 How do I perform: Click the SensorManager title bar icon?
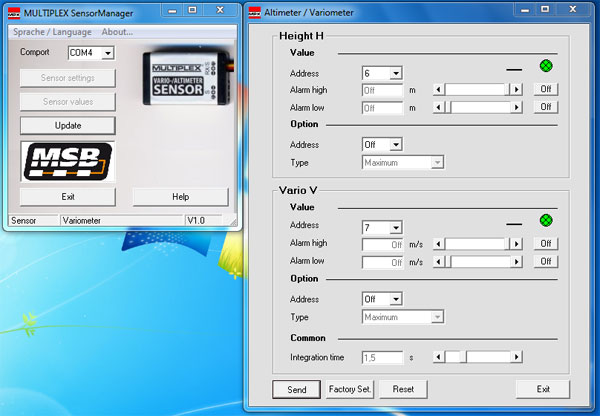click(12, 12)
